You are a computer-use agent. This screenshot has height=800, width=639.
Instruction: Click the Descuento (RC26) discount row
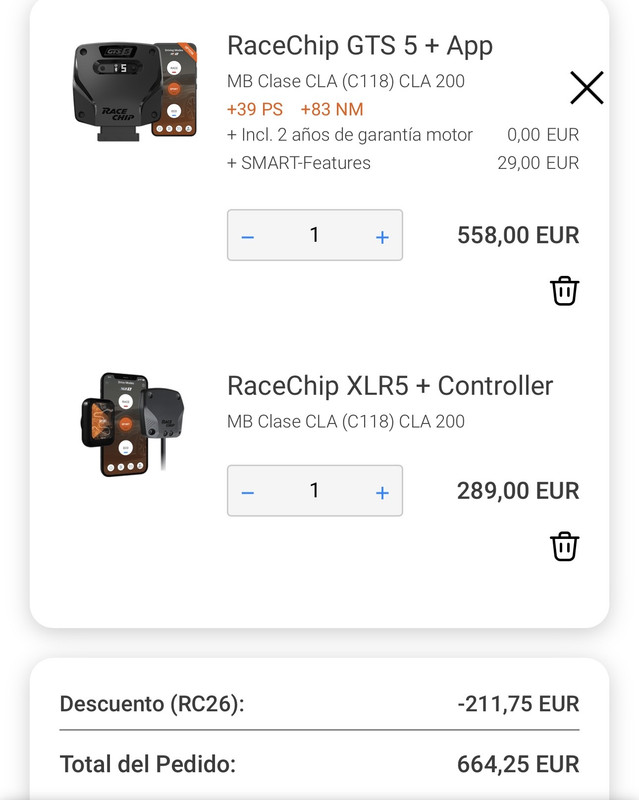pyautogui.click(x=320, y=704)
